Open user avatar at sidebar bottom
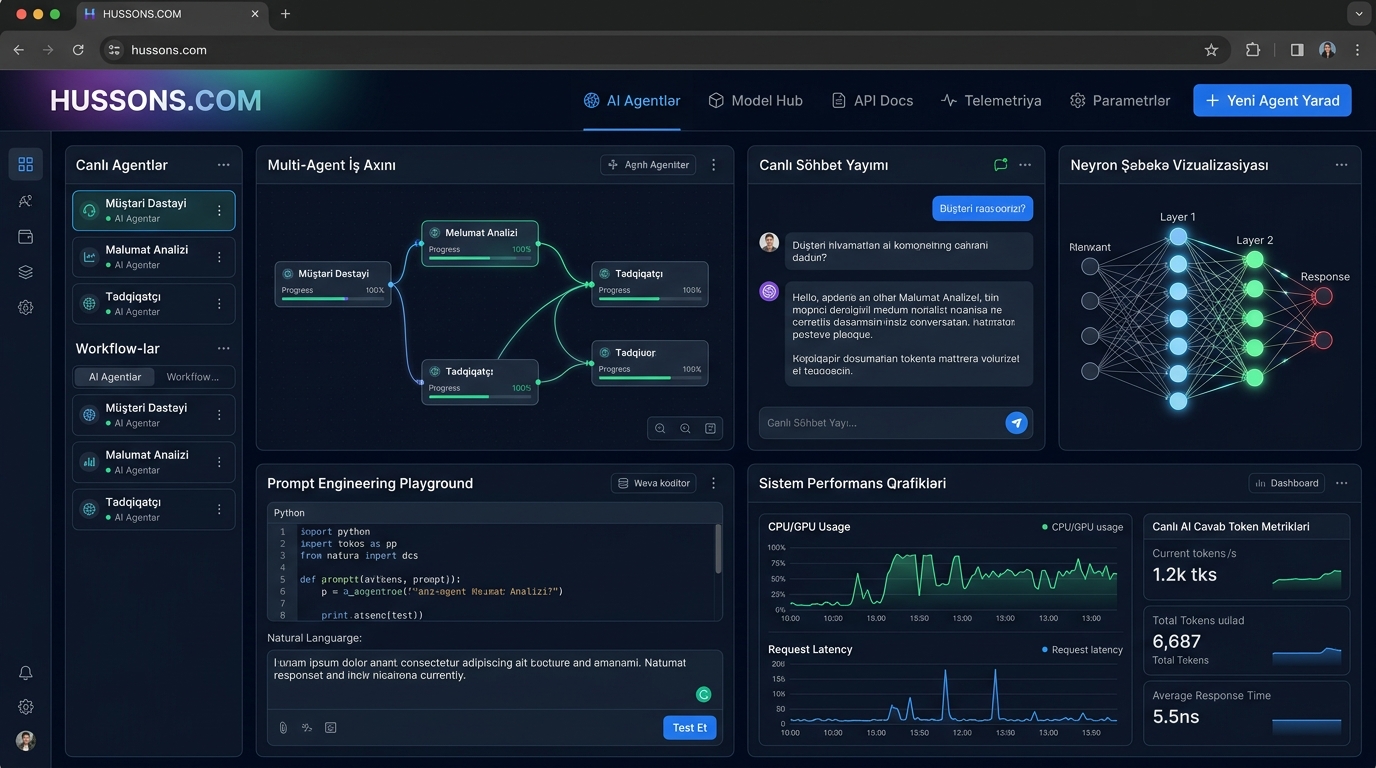The height and width of the screenshot is (768, 1376). pos(26,741)
